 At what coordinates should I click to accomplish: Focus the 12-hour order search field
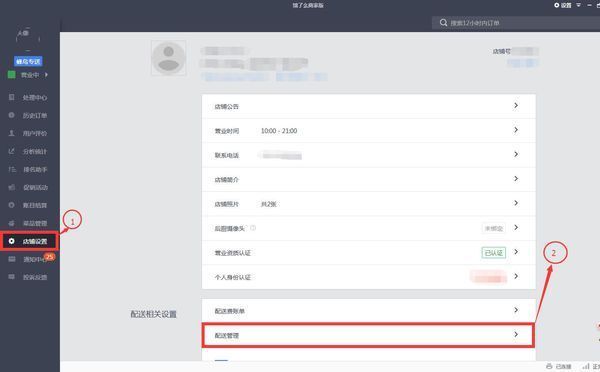tap(516, 23)
